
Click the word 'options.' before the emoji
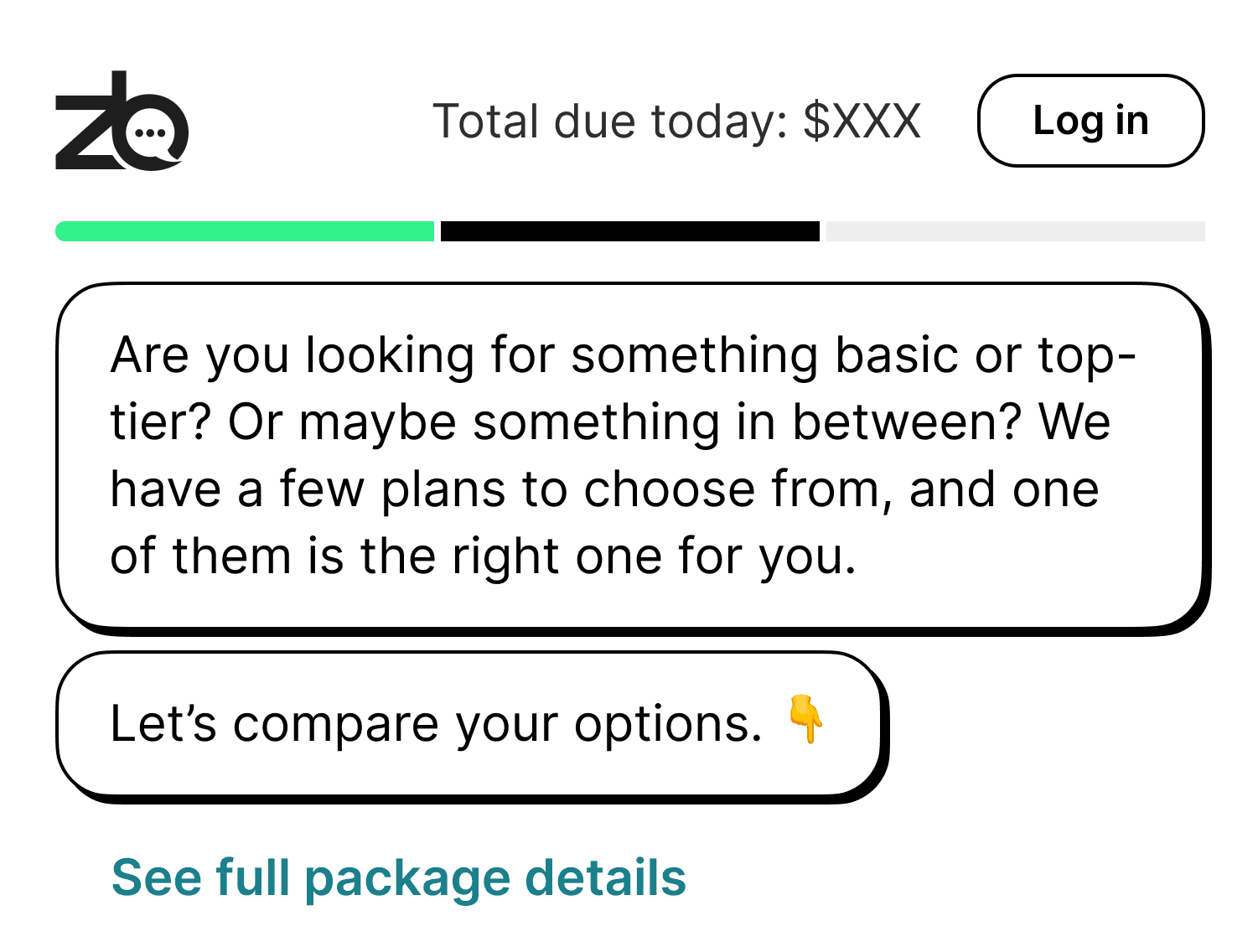668,724
